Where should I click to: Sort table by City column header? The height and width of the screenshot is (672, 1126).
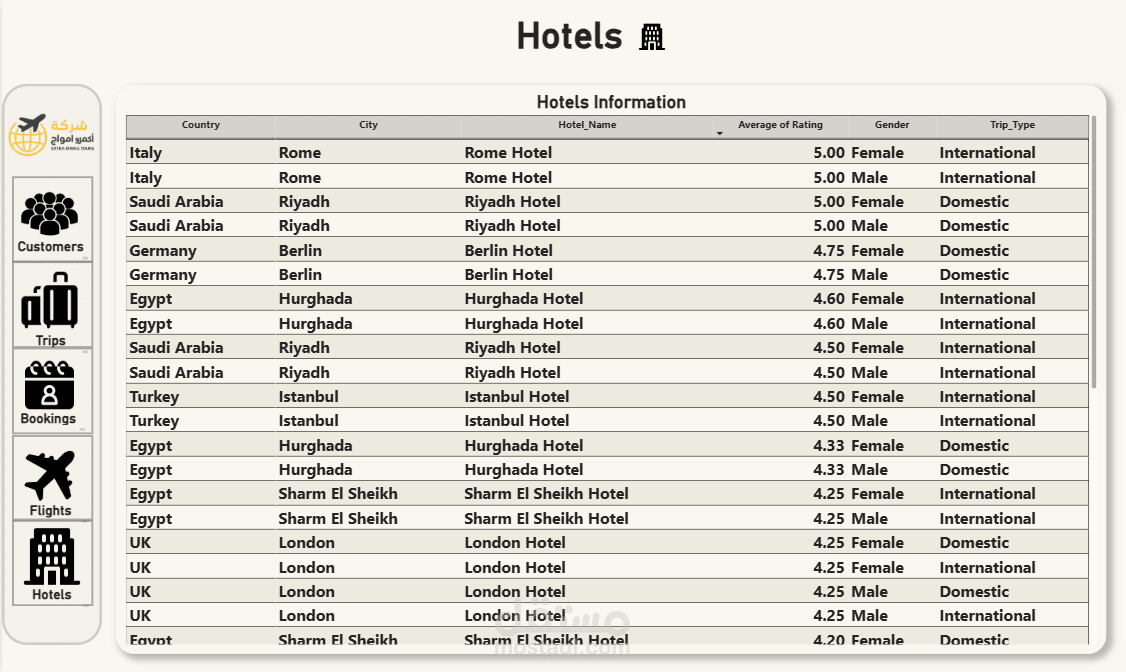[x=368, y=126]
